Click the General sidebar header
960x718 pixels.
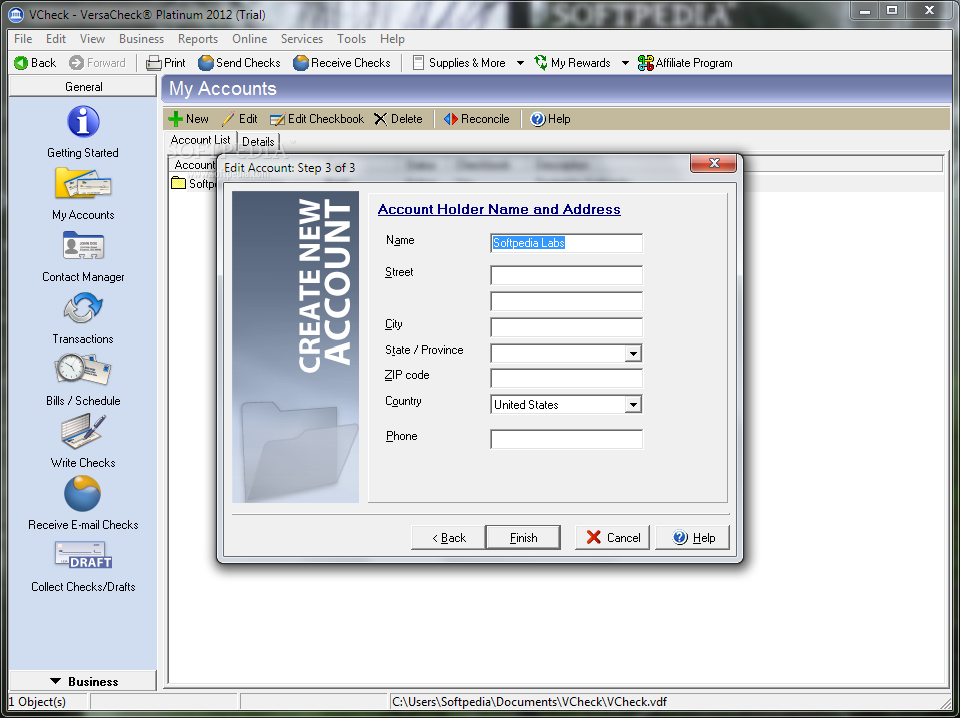[x=83, y=86]
